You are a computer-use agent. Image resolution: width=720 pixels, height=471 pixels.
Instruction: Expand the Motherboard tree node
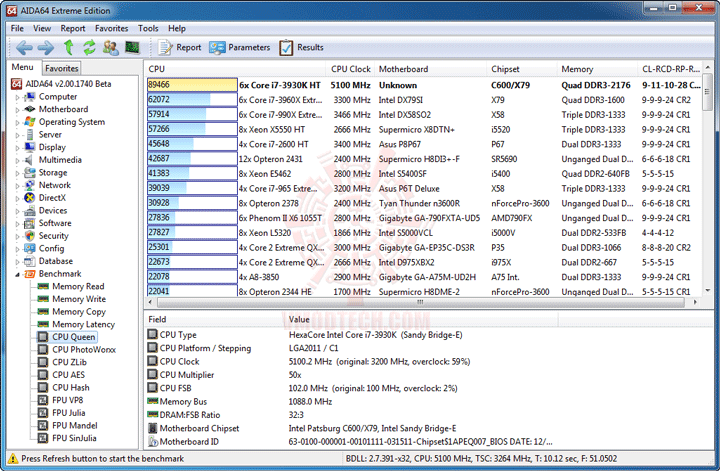[17, 110]
